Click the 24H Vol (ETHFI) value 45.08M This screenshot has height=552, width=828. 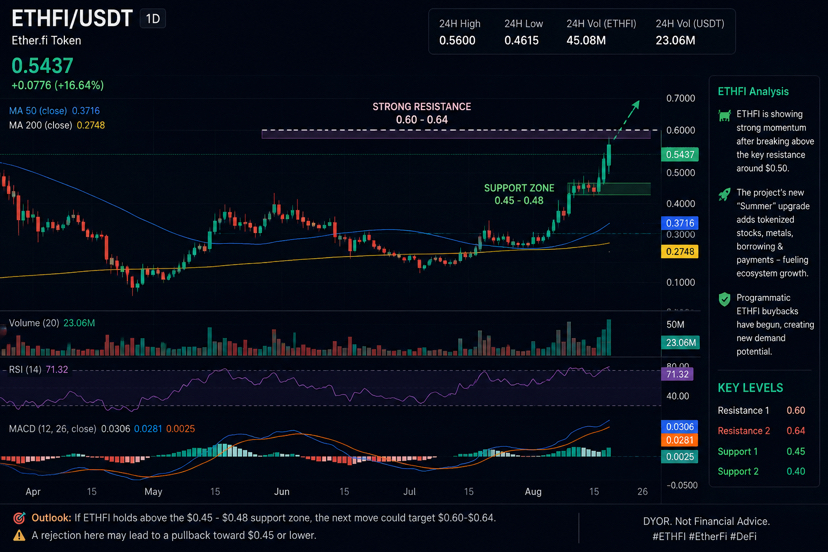pos(586,41)
